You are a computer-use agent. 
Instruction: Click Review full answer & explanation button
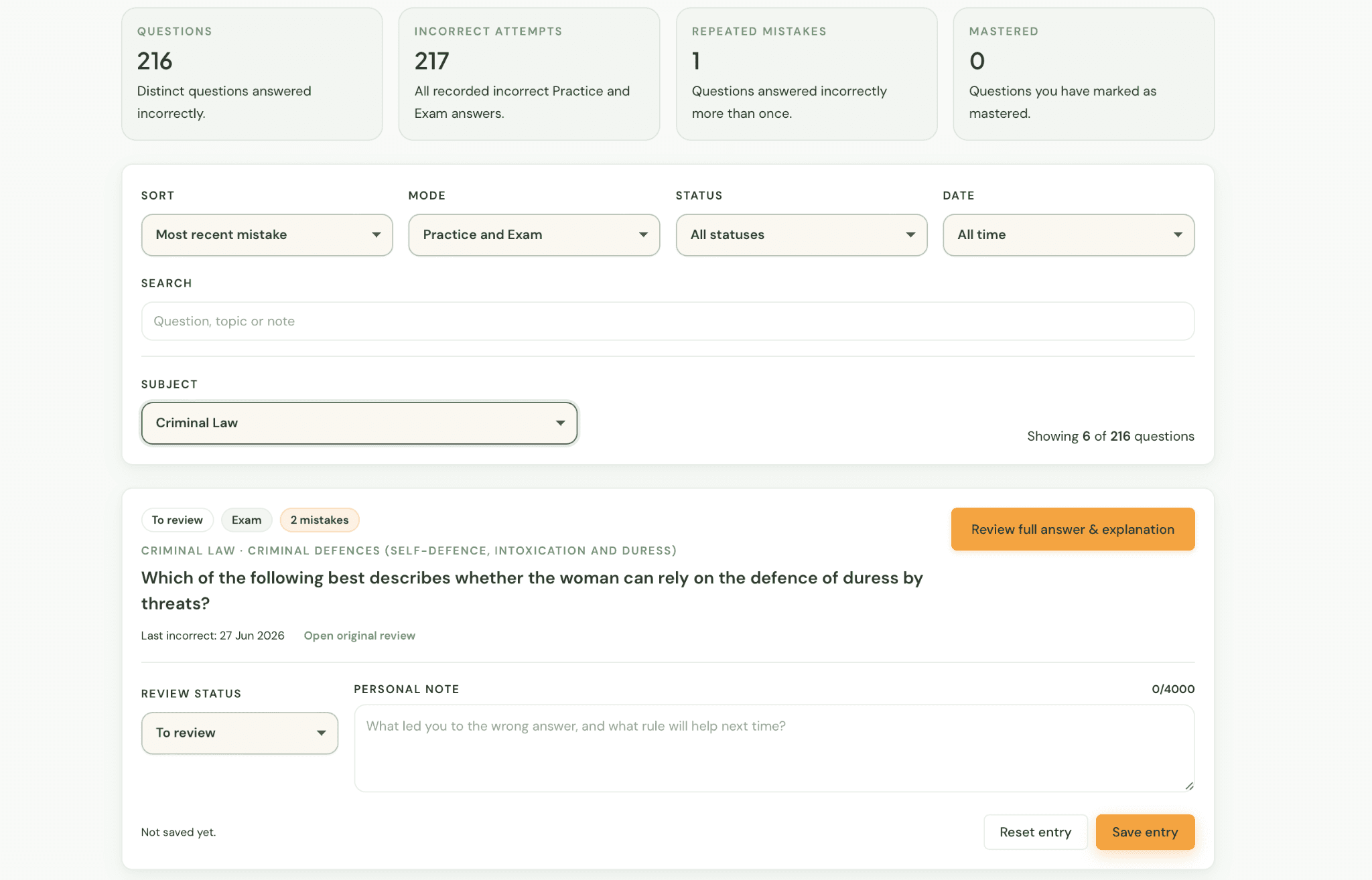point(1073,529)
